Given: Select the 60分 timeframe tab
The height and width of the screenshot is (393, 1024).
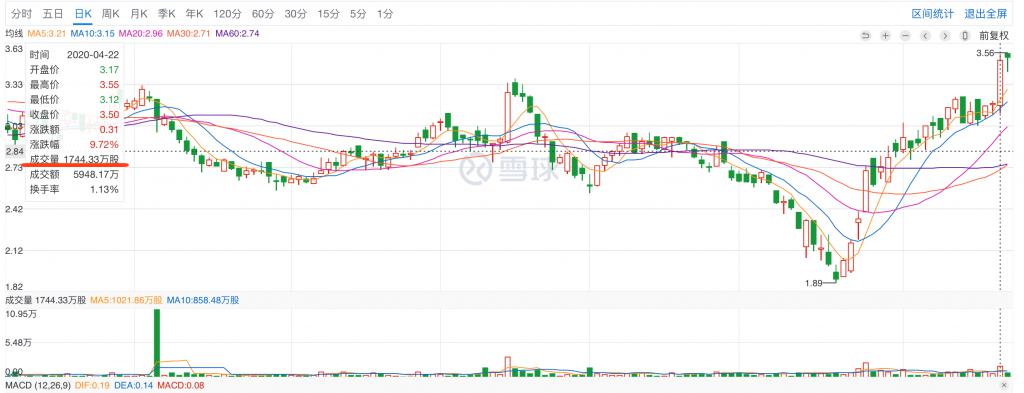Looking at the screenshot, I should (263, 14).
